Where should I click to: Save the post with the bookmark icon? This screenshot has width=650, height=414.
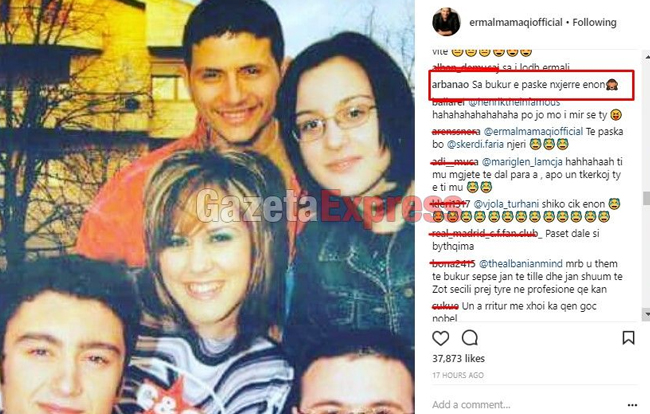[x=628, y=338]
